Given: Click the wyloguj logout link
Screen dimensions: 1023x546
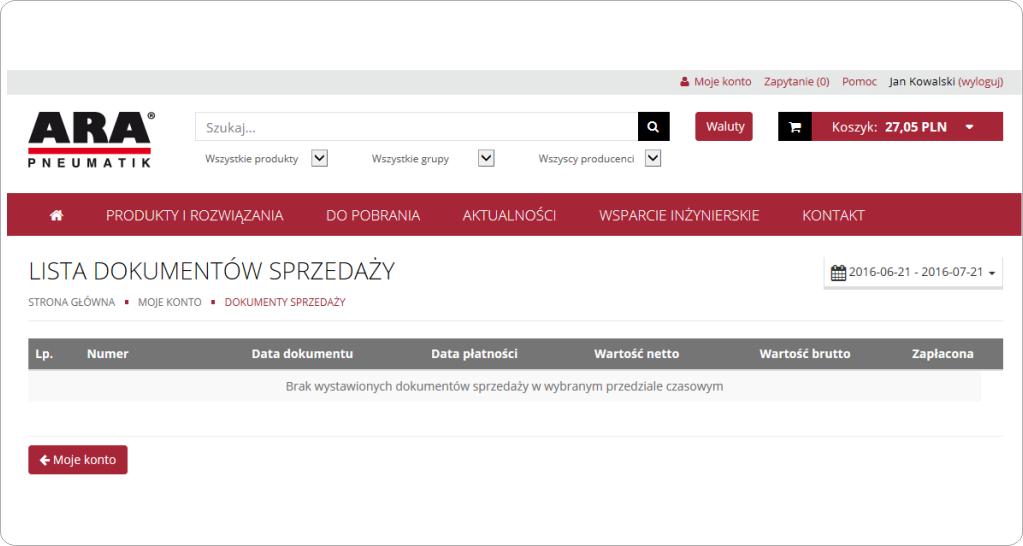Looking at the screenshot, I should pos(980,81).
